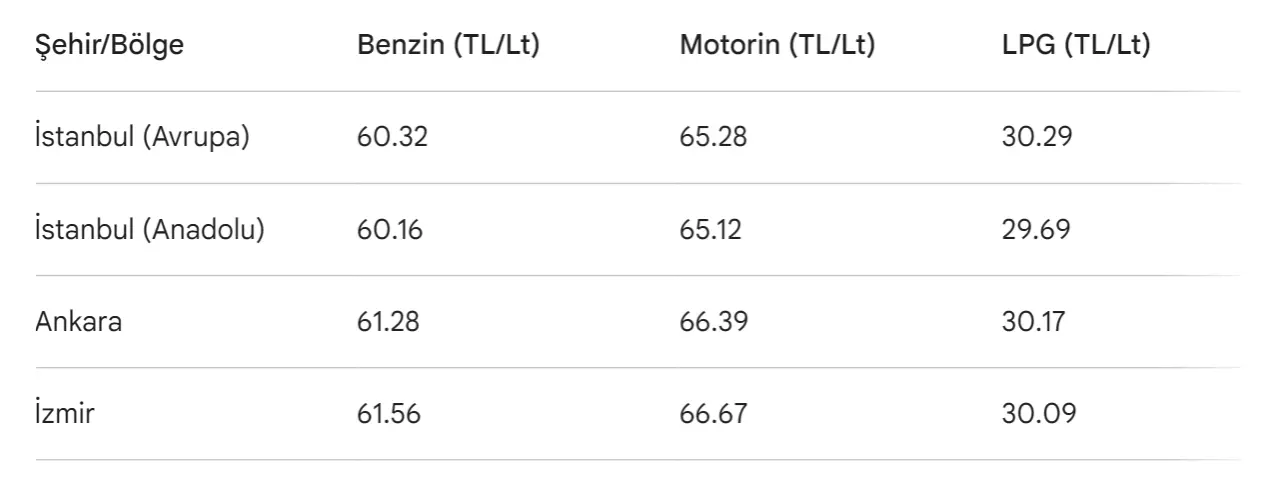Click Ankara's benzin price 61.28
Viewport: 1280px width, 498px height.
point(389,321)
